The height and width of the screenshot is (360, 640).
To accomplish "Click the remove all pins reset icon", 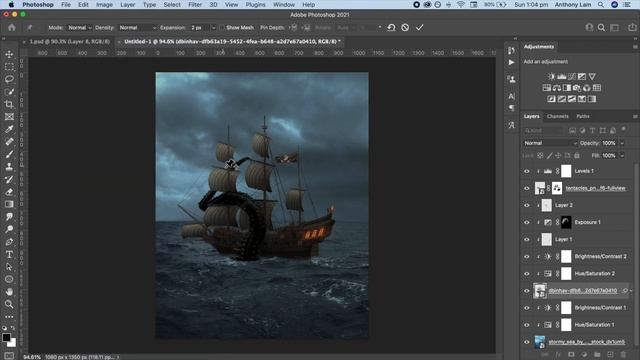I will [391, 27].
